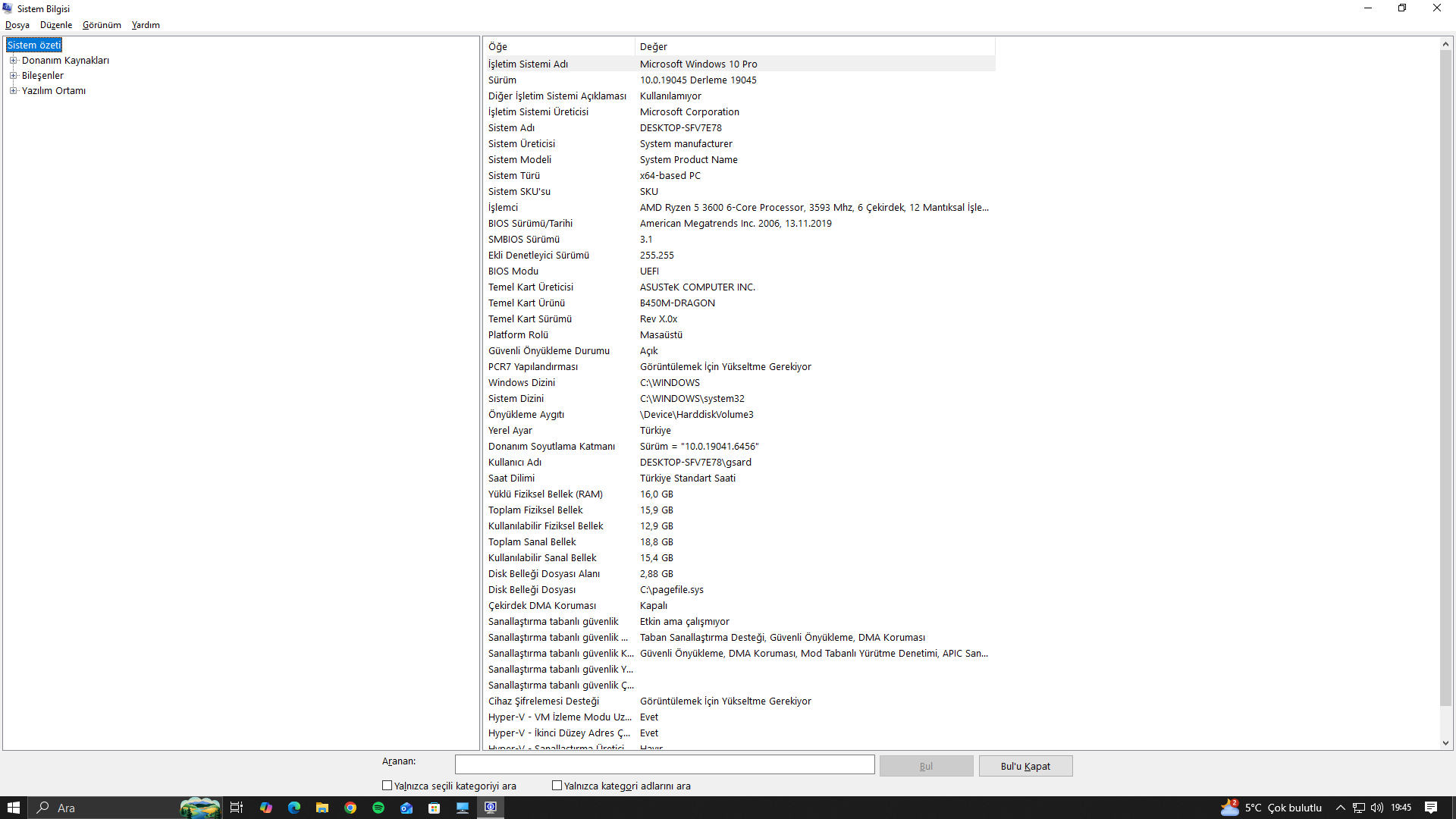This screenshot has width=1456, height=819.
Task: Click the Copilot icon in the taskbar
Action: pyautogui.click(x=266, y=808)
